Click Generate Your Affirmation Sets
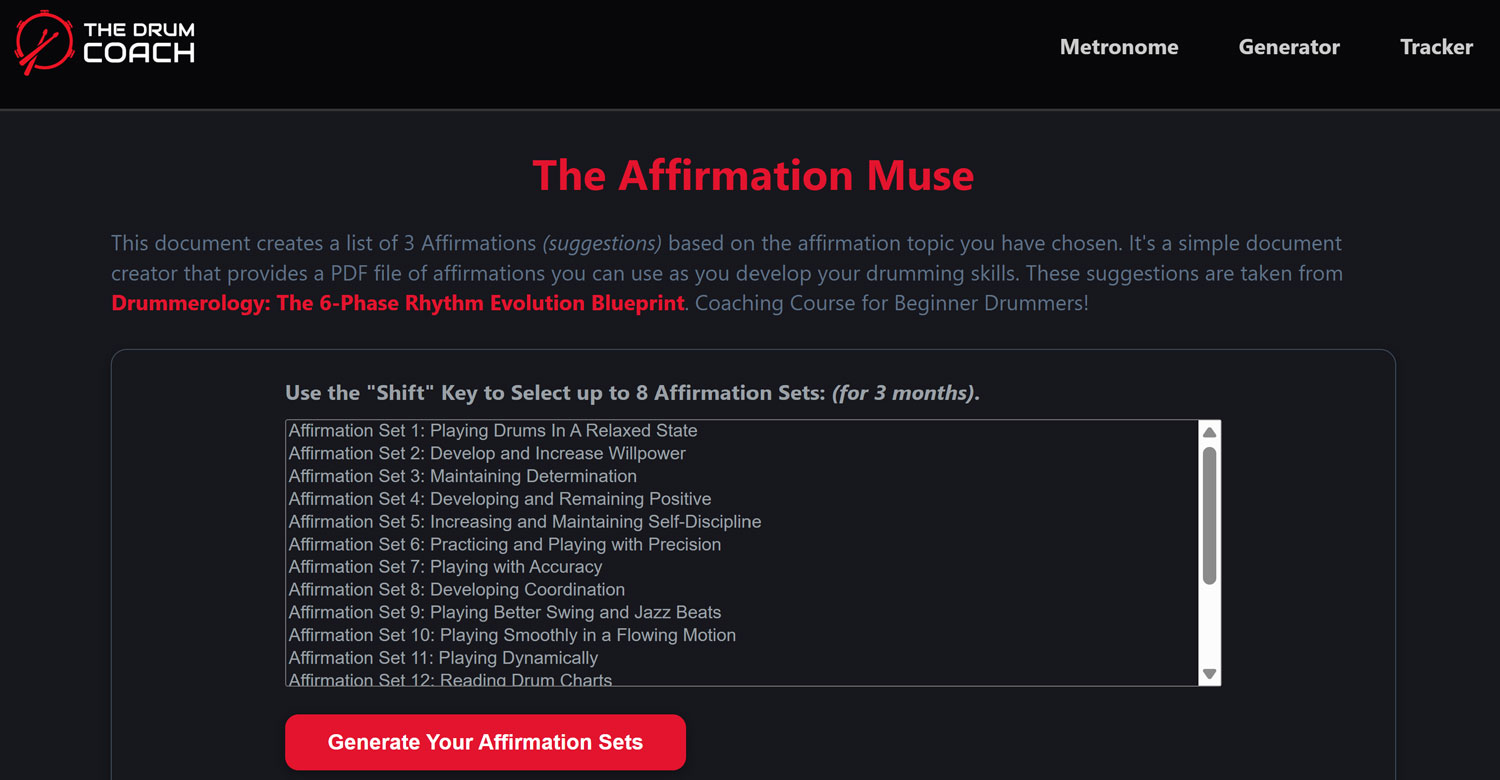 (x=485, y=742)
